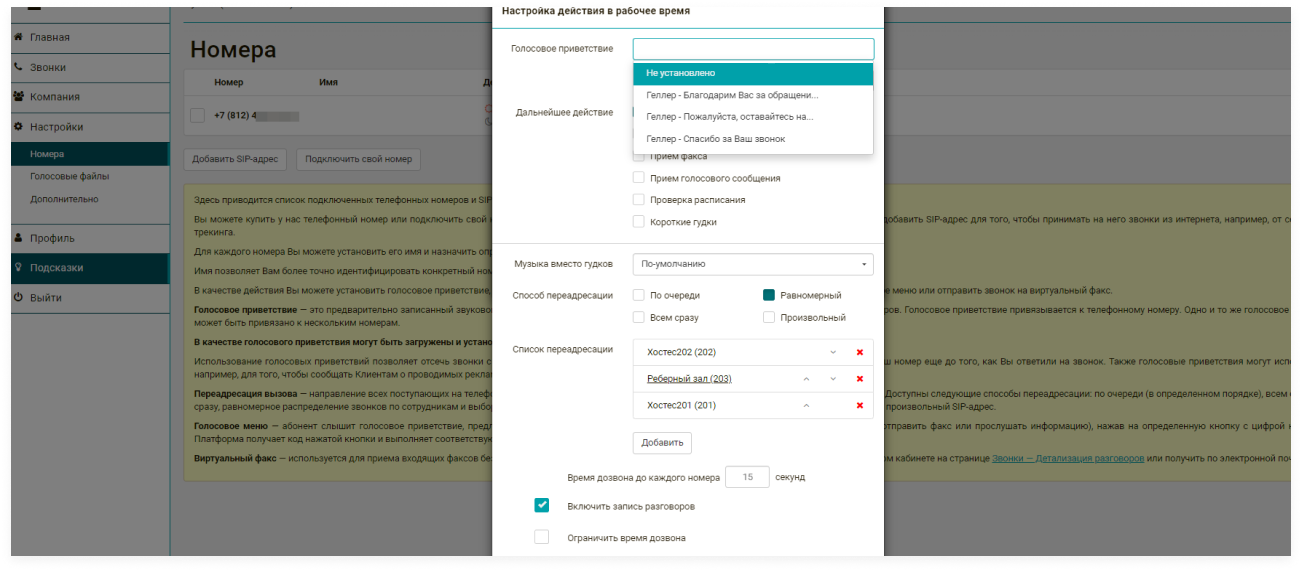
Task: Open the Реберный зал (203) link
Action: point(689,379)
